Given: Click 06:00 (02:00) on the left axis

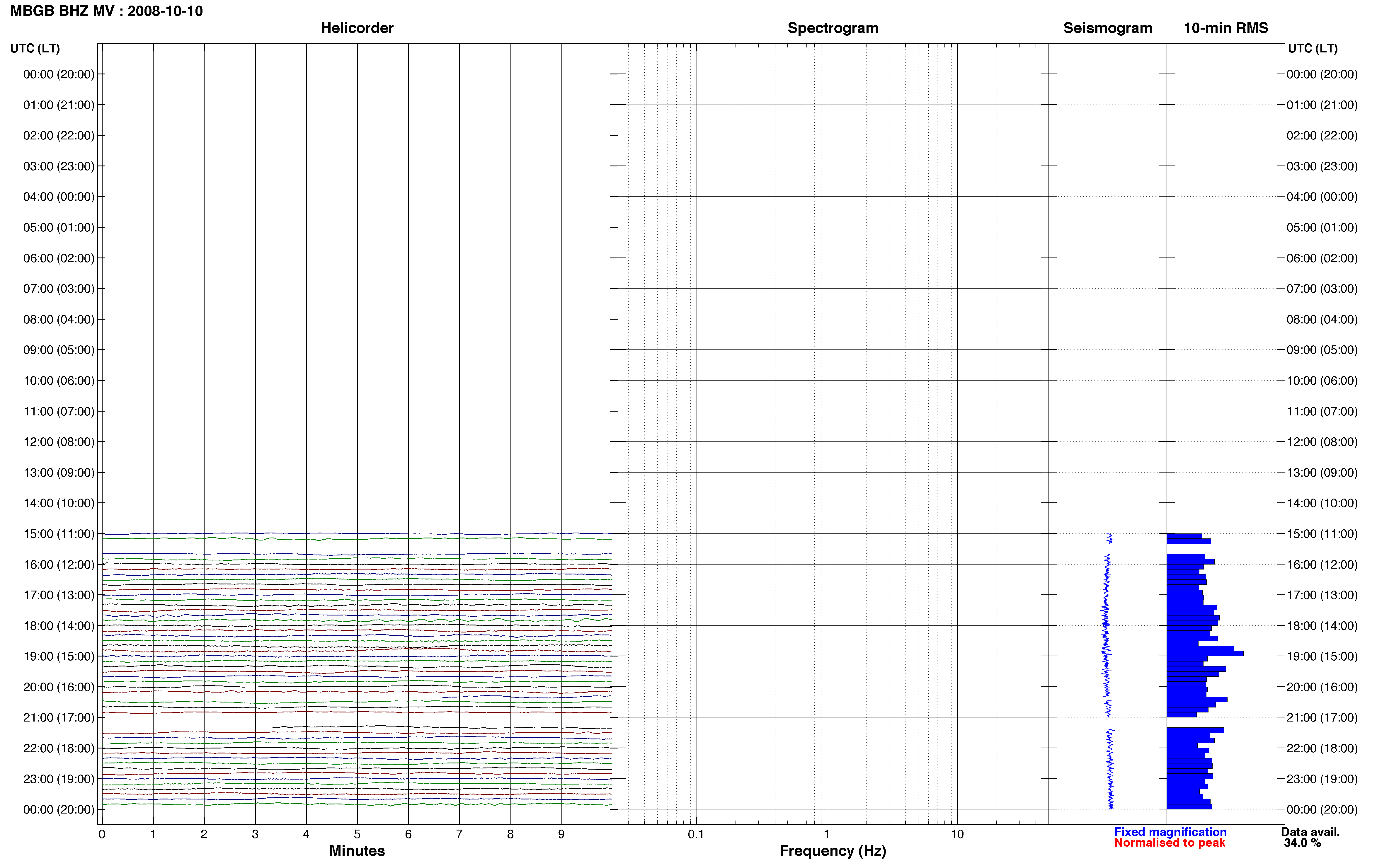Looking at the screenshot, I should (59, 258).
